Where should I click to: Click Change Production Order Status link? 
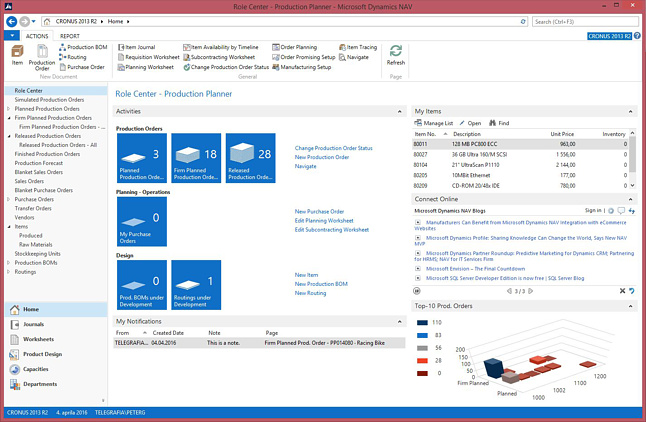pos(333,148)
